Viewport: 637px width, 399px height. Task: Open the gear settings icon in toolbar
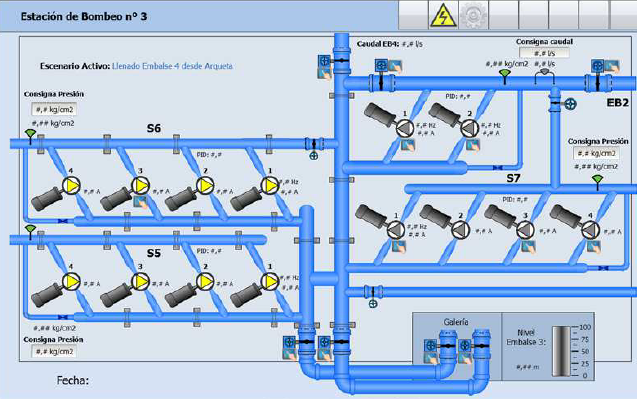[x=473, y=15]
